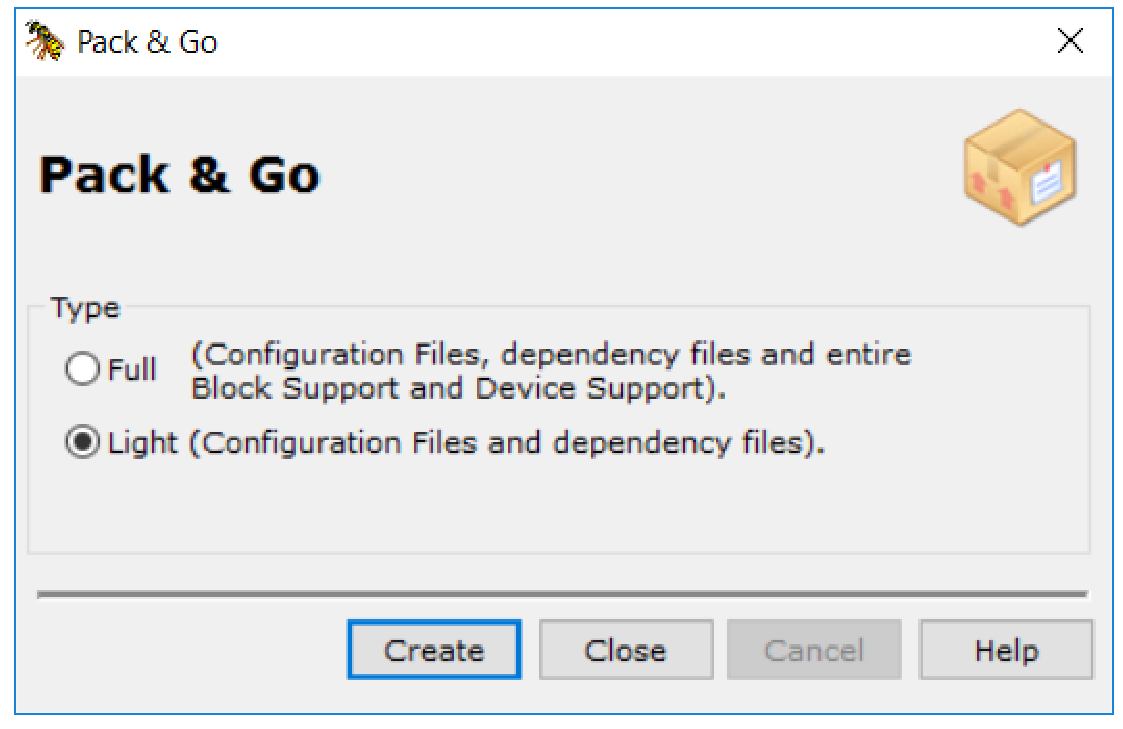The height and width of the screenshot is (729, 1123).
Task: Click the empty middle of the title bar
Action: coord(600,41)
